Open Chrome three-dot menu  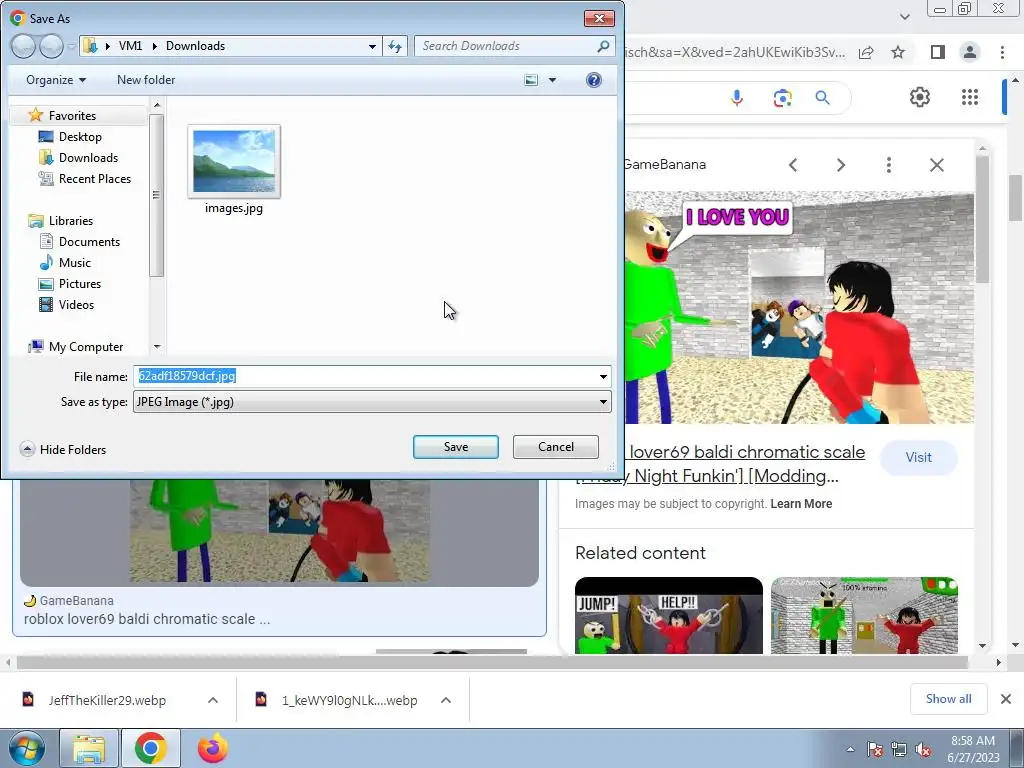pyautogui.click(x=1002, y=52)
